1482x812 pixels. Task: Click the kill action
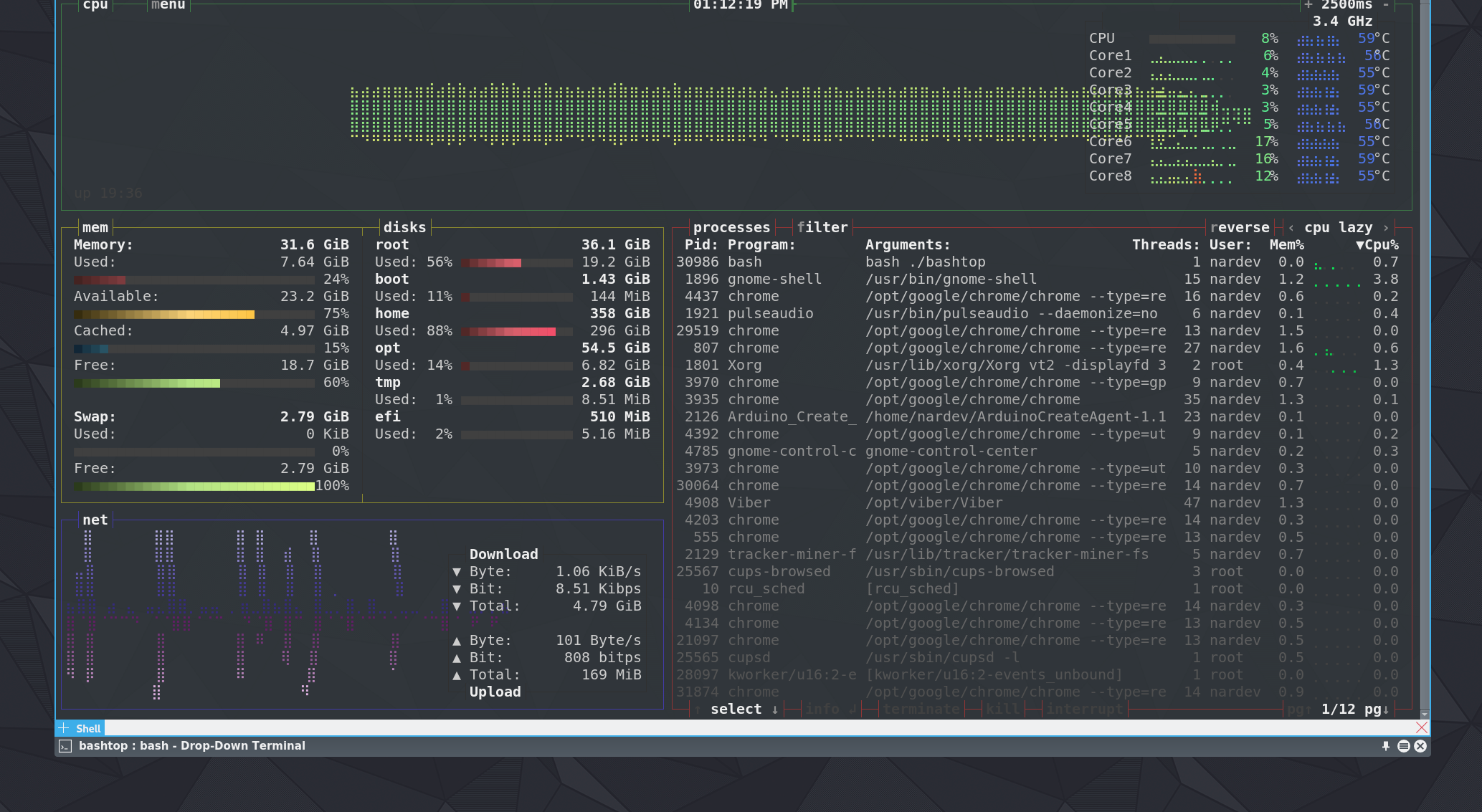pos(1002,709)
